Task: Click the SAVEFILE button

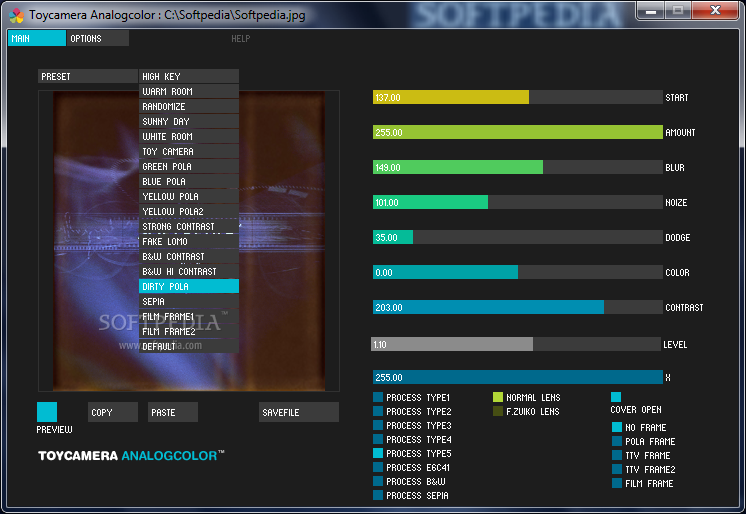Action: (299, 412)
